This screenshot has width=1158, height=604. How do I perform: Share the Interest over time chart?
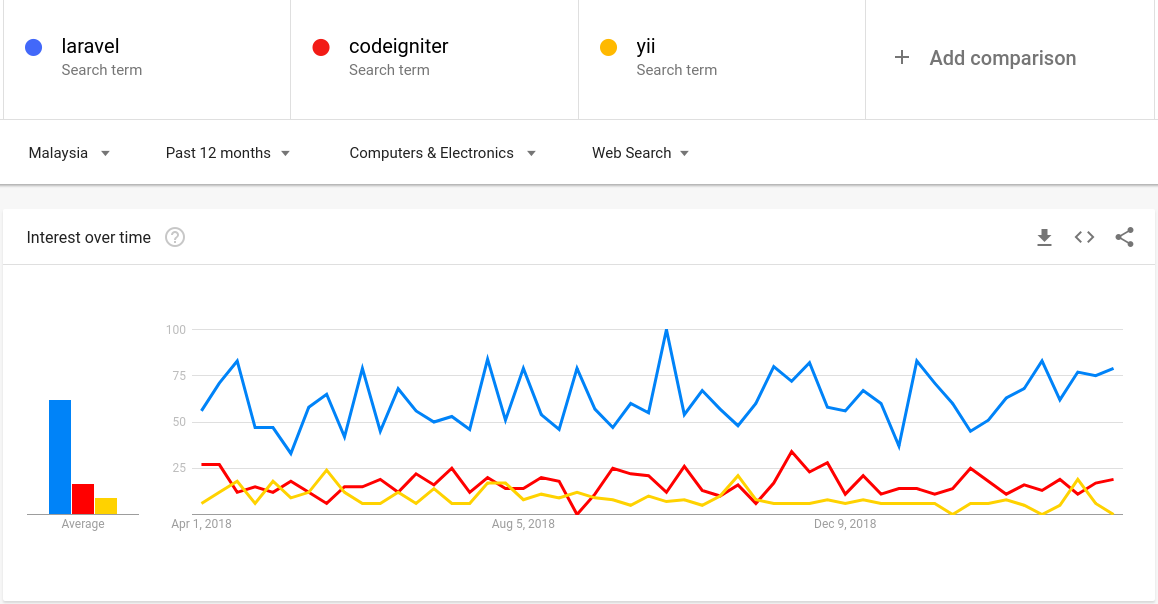(1124, 237)
